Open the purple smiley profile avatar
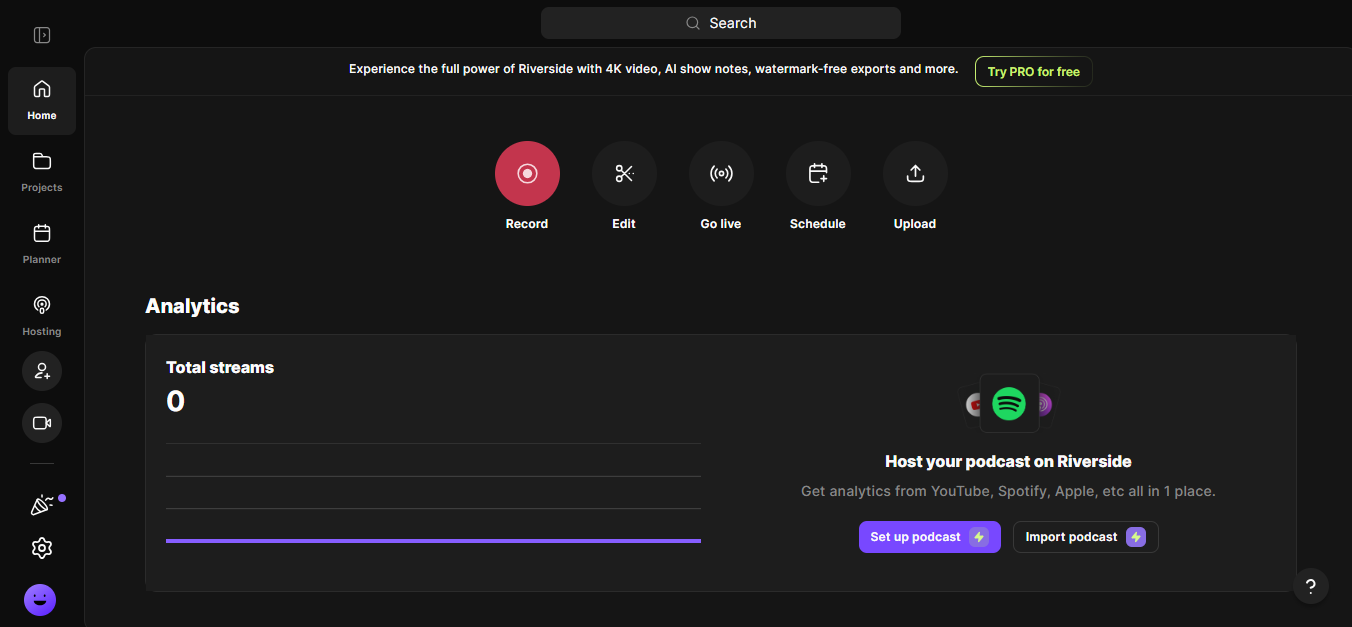Screen dimensions: 1352x627 click(40, 600)
